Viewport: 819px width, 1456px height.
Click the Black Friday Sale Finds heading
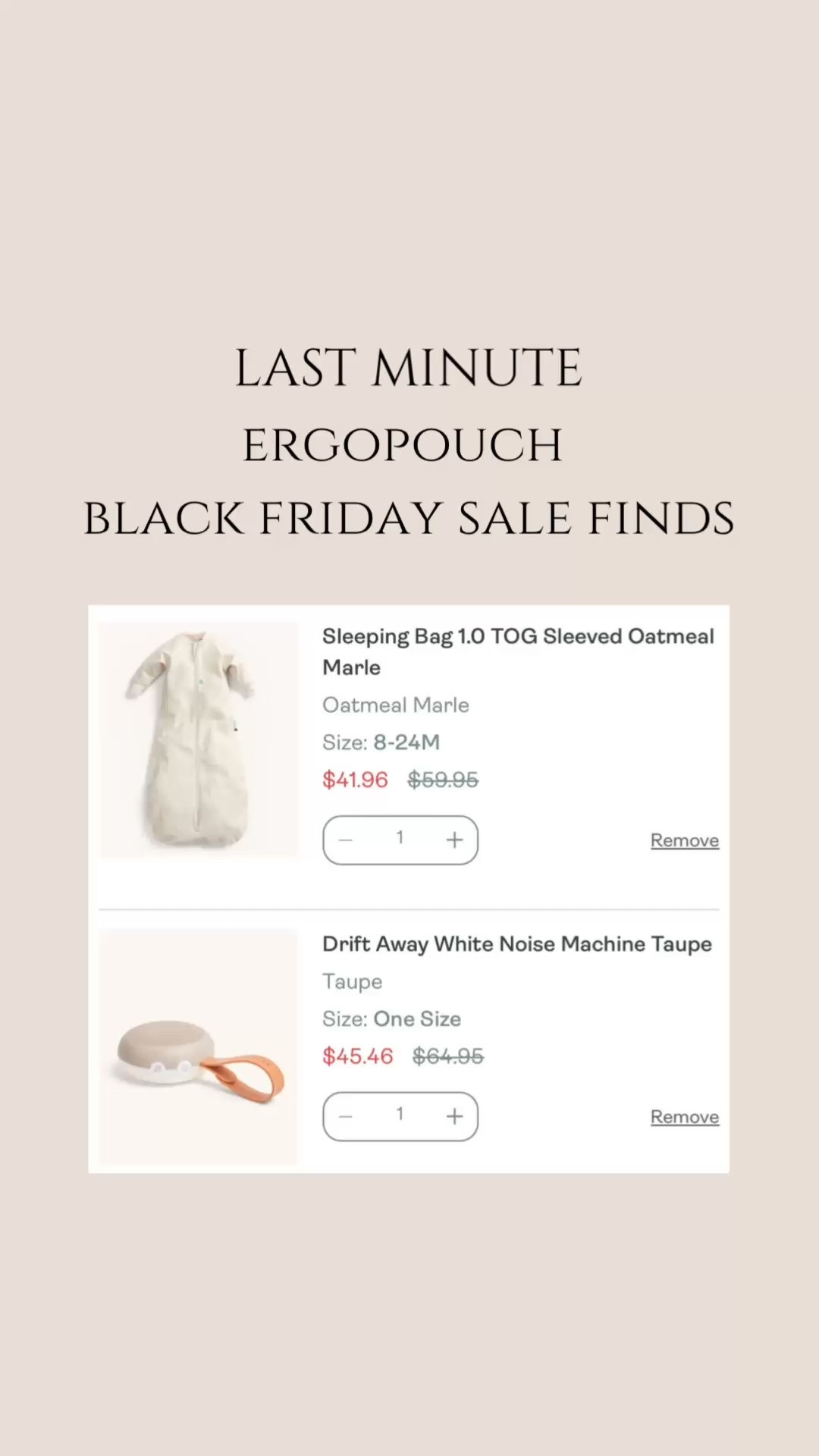pyautogui.click(x=409, y=519)
